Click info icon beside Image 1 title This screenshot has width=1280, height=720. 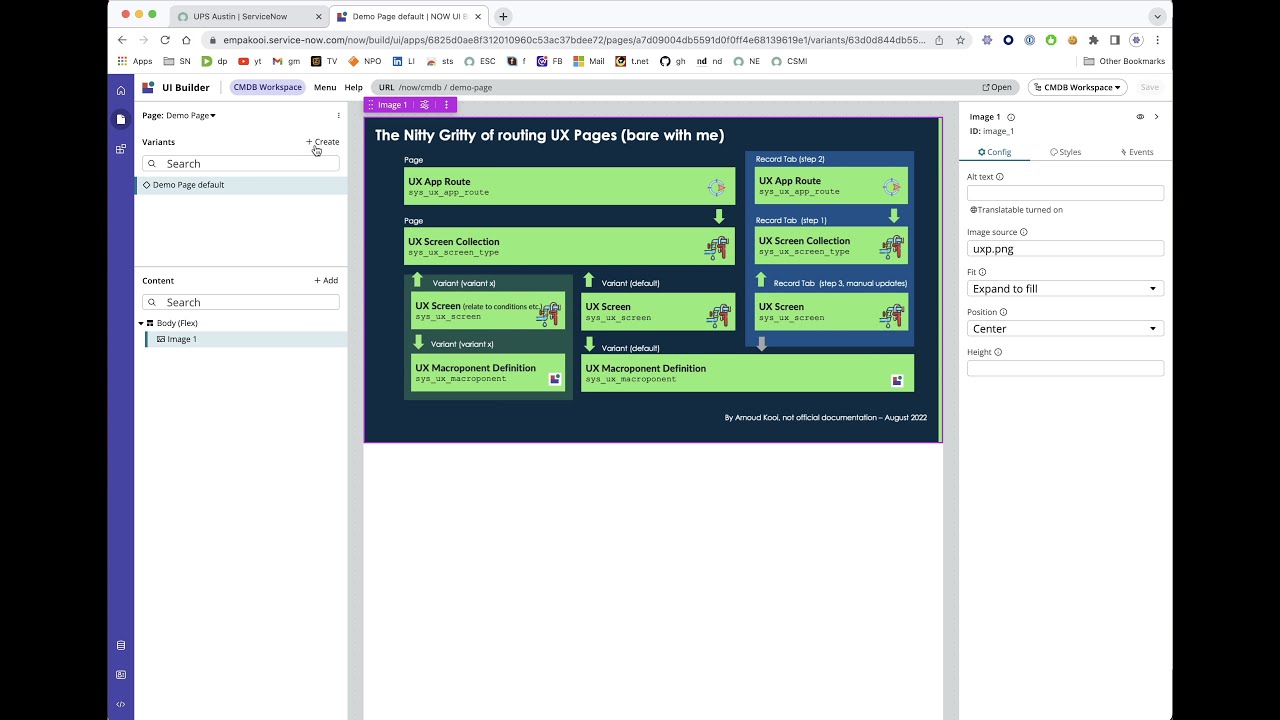pyautogui.click(x=1011, y=117)
